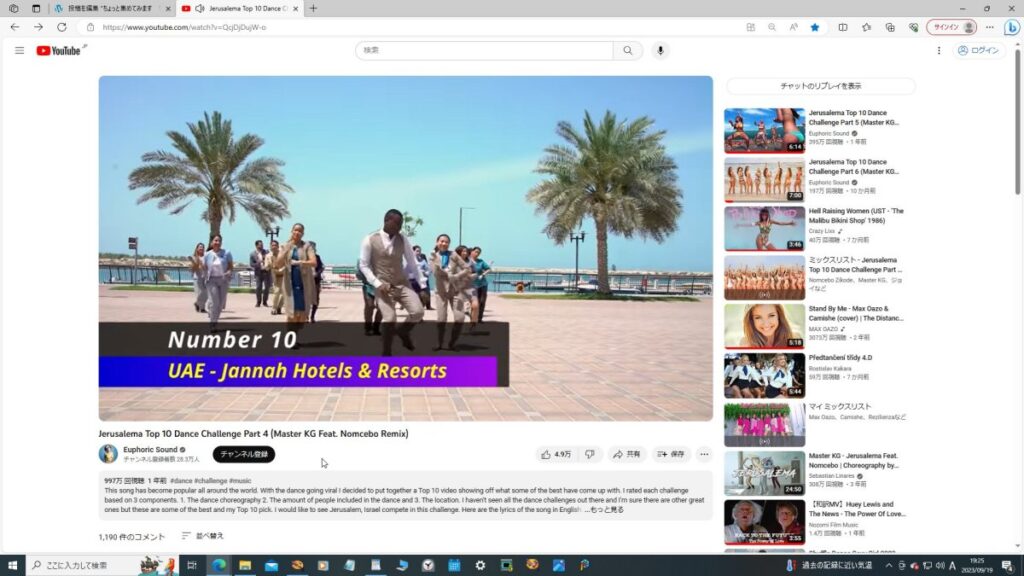Open the 1,190 件のコメント comments heading

132,537
